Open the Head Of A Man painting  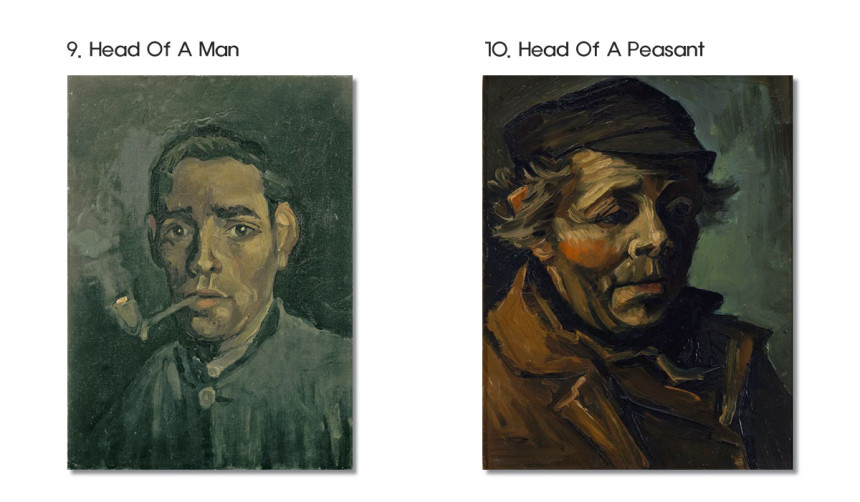click(210, 273)
